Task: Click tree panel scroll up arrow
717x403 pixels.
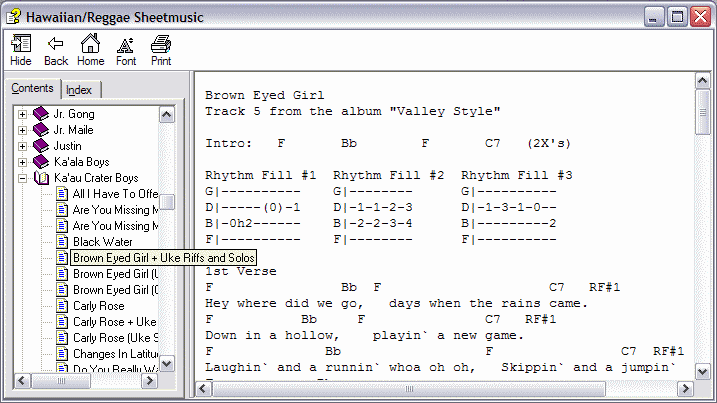Action: [166, 114]
